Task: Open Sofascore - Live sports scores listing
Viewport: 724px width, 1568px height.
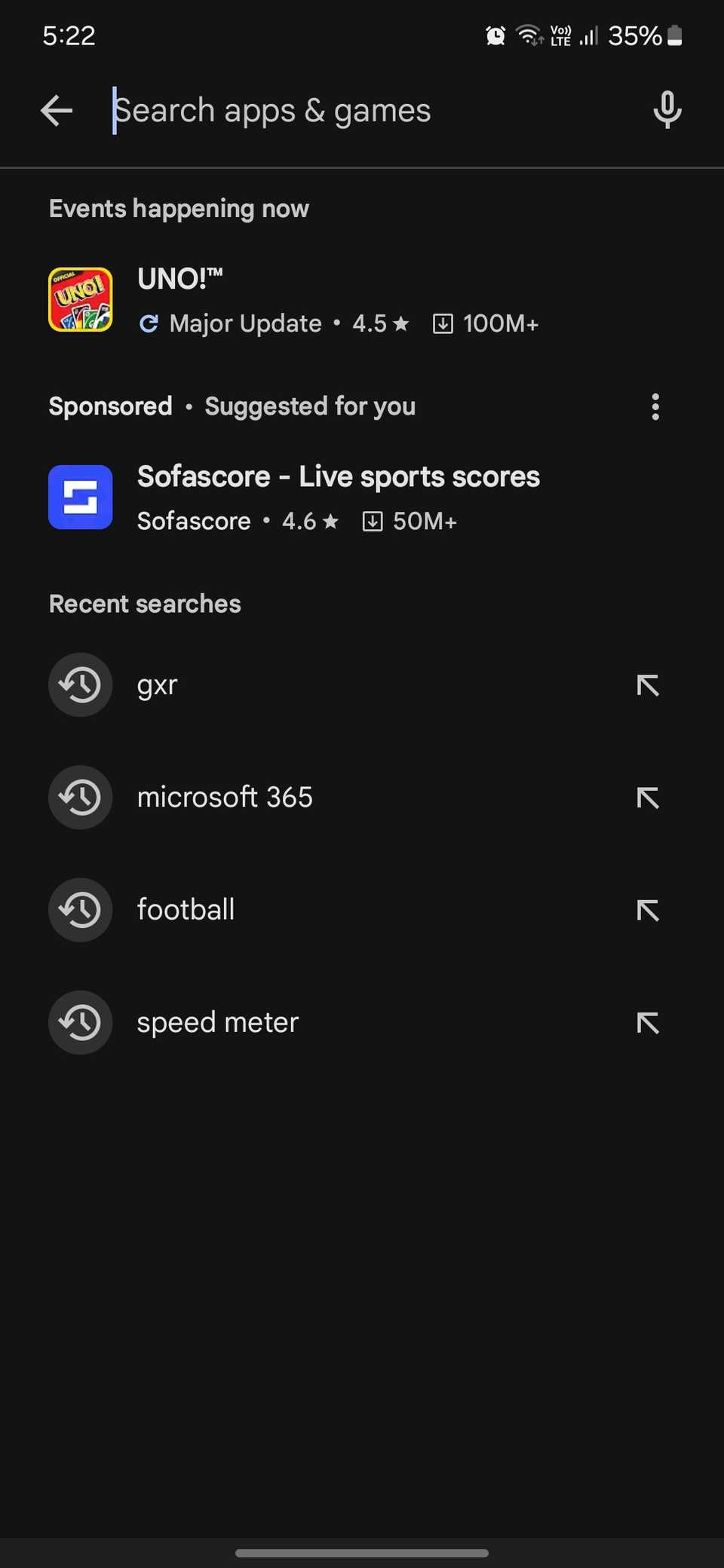Action: pyautogui.click(x=339, y=477)
